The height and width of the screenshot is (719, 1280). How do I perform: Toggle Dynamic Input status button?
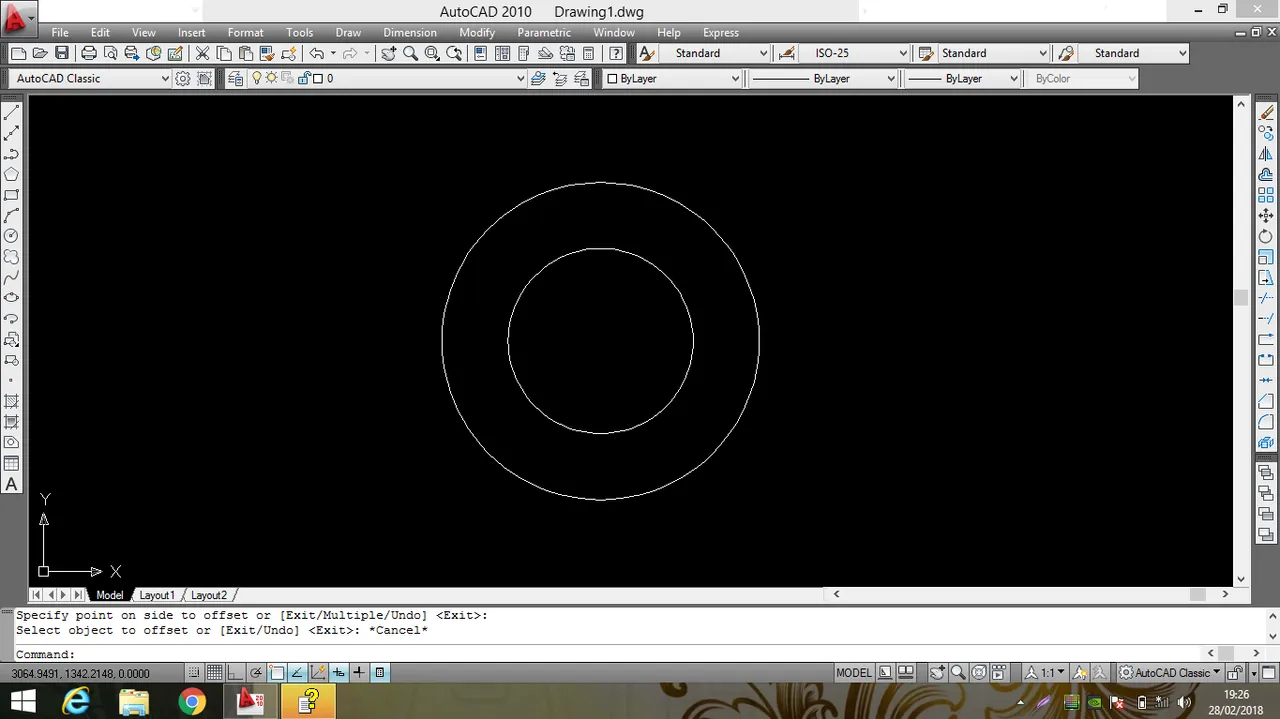tap(339, 673)
